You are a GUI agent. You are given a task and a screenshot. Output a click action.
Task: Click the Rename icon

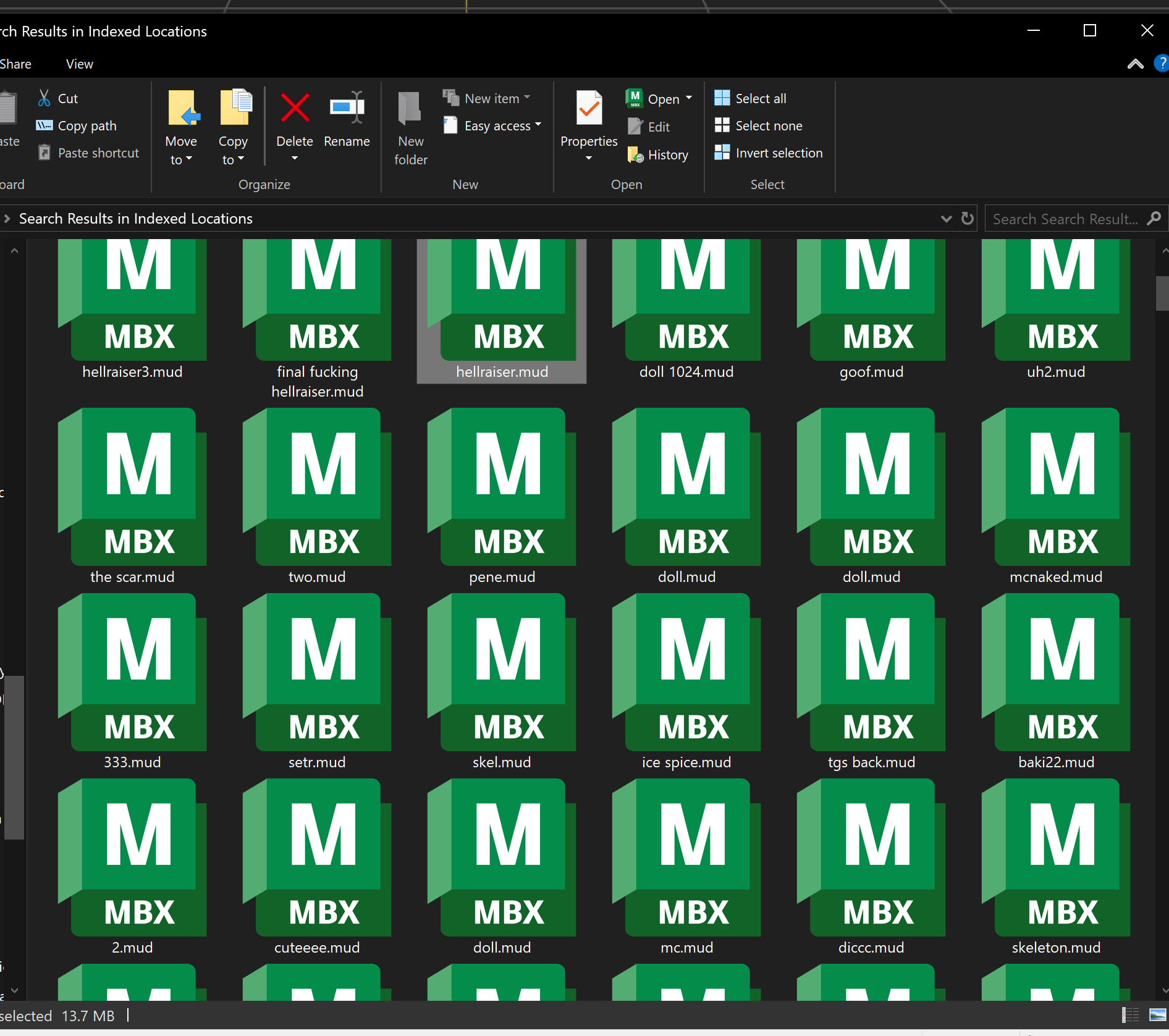347,107
